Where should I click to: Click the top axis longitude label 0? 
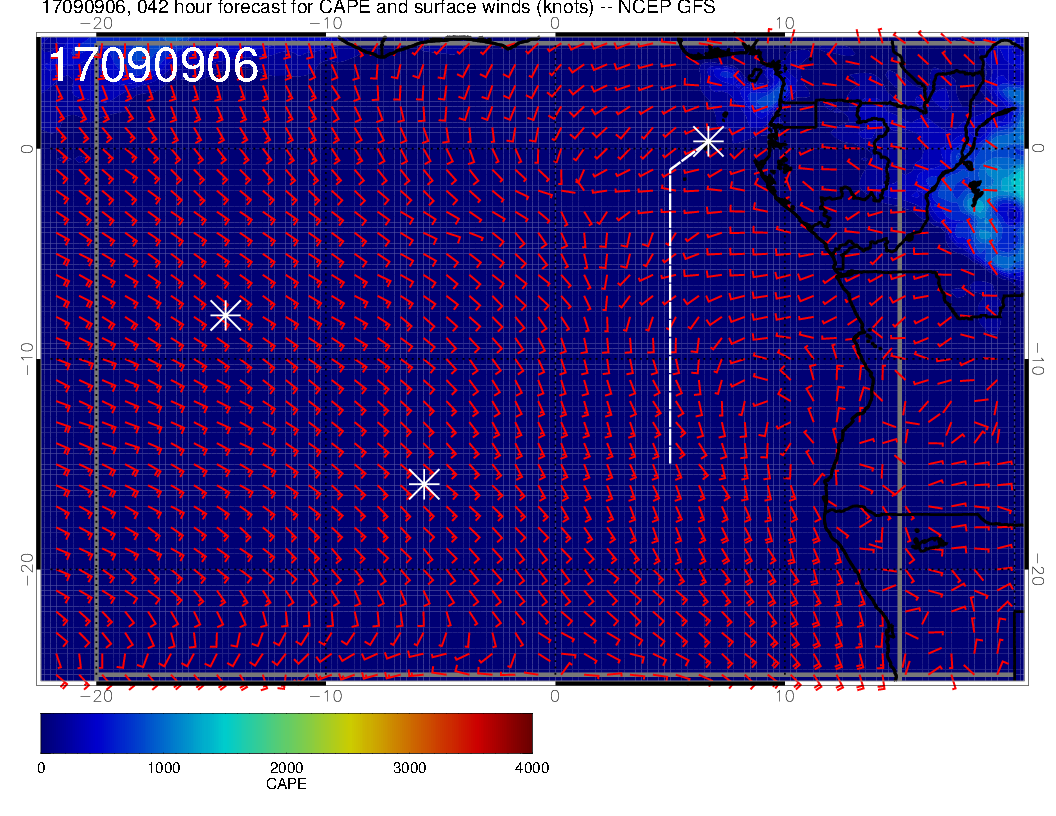click(x=555, y=24)
